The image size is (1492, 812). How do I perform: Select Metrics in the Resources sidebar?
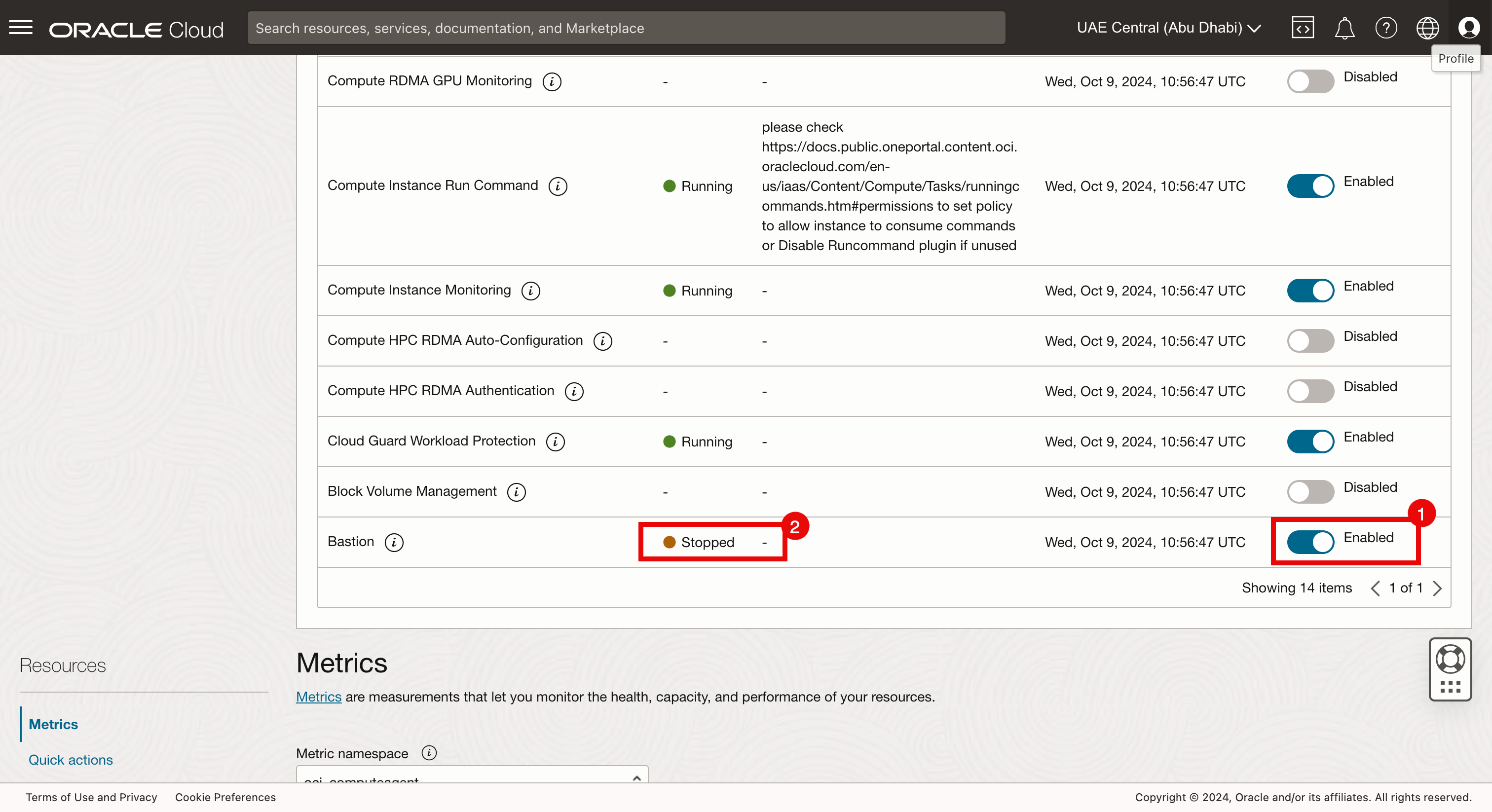coord(53,724)
